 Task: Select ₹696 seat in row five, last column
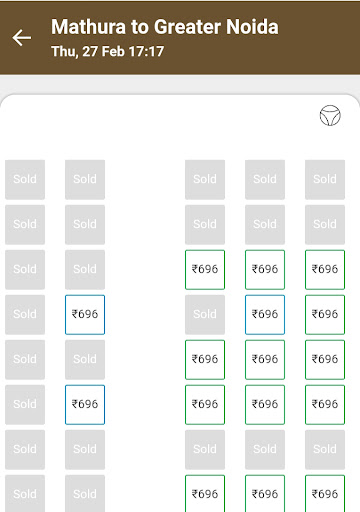(x=325, y=359)
